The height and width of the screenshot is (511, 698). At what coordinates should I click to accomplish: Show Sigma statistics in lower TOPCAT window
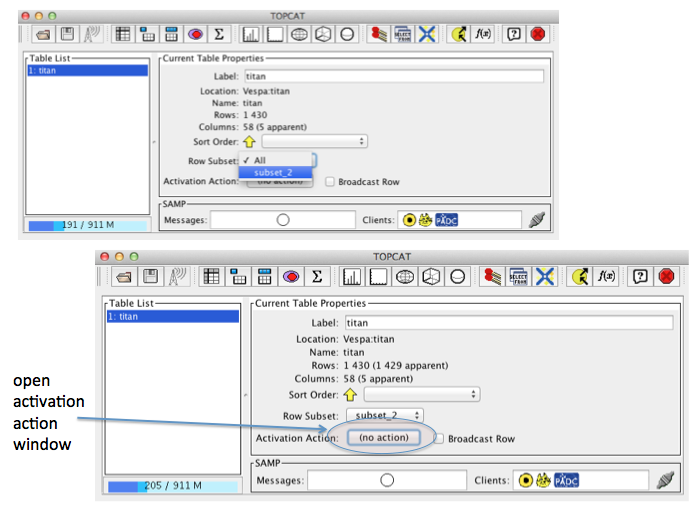[x=317, y=277]
